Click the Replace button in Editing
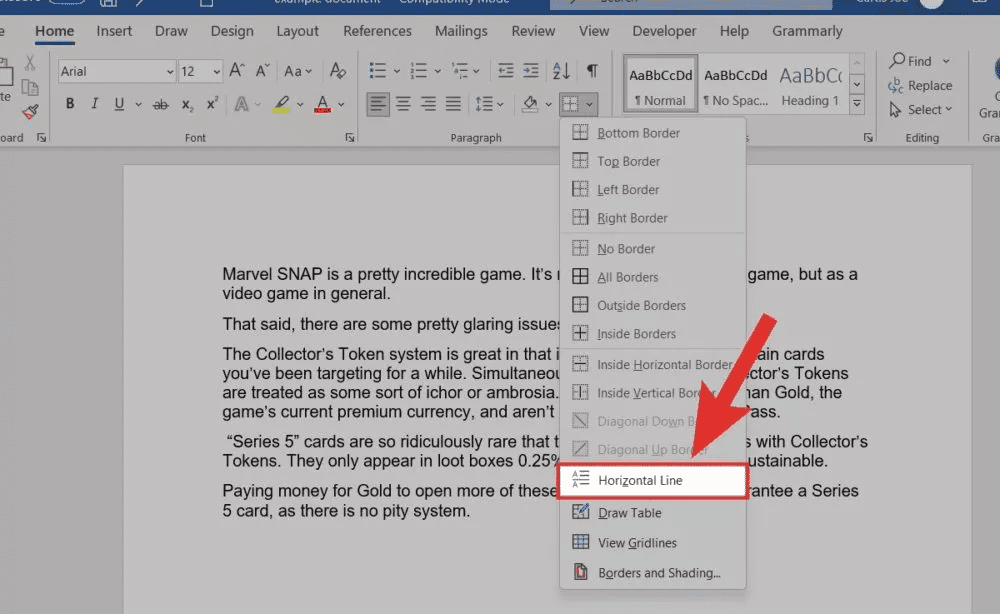The image size is (1000, 614). 921,86
